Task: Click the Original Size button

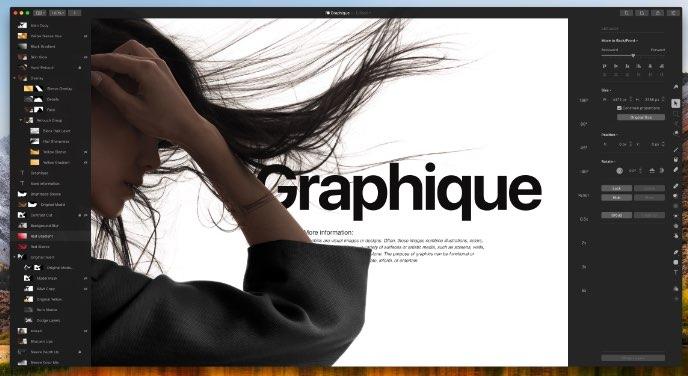Action: [641, 117]
